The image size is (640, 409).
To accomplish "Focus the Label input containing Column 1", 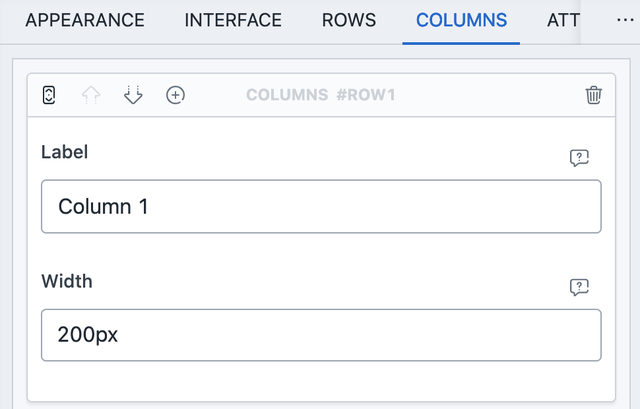I will coord(321,207).
